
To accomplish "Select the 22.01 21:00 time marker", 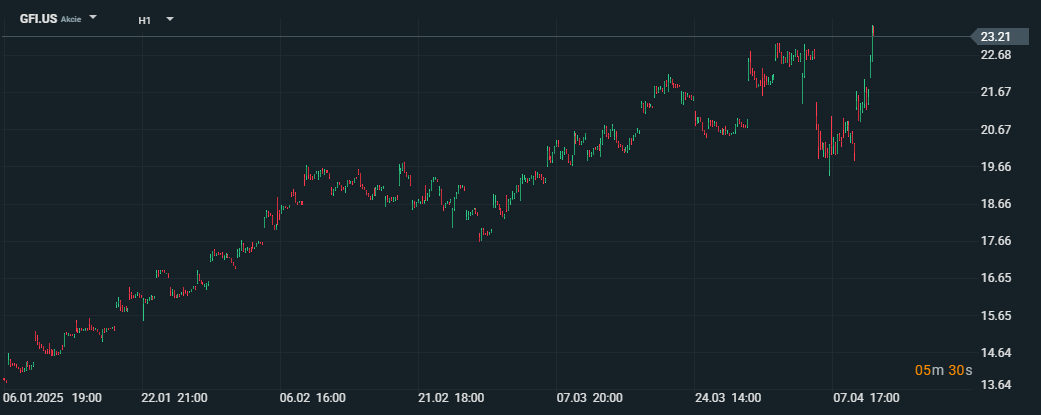I will pos(175,398).
